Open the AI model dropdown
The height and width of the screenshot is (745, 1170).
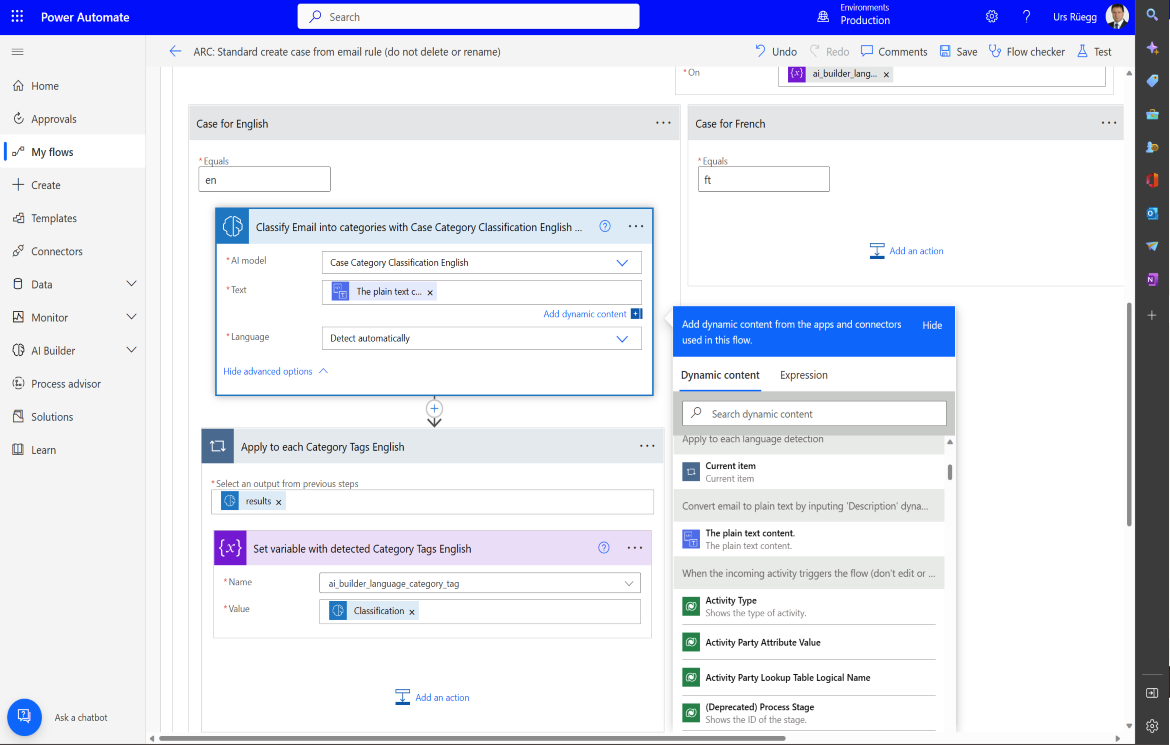pos(481,263)
